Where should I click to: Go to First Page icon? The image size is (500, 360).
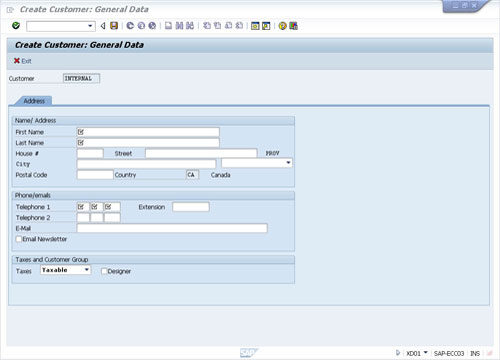click(207, 26)
